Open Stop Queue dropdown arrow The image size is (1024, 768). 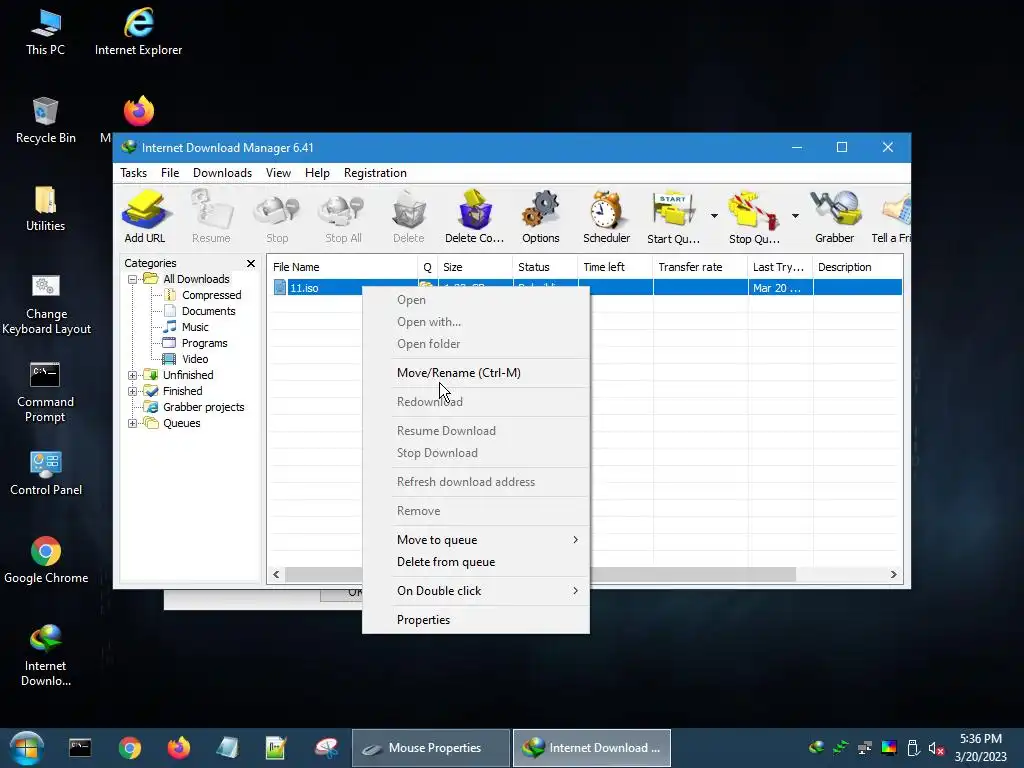point(795,216)
